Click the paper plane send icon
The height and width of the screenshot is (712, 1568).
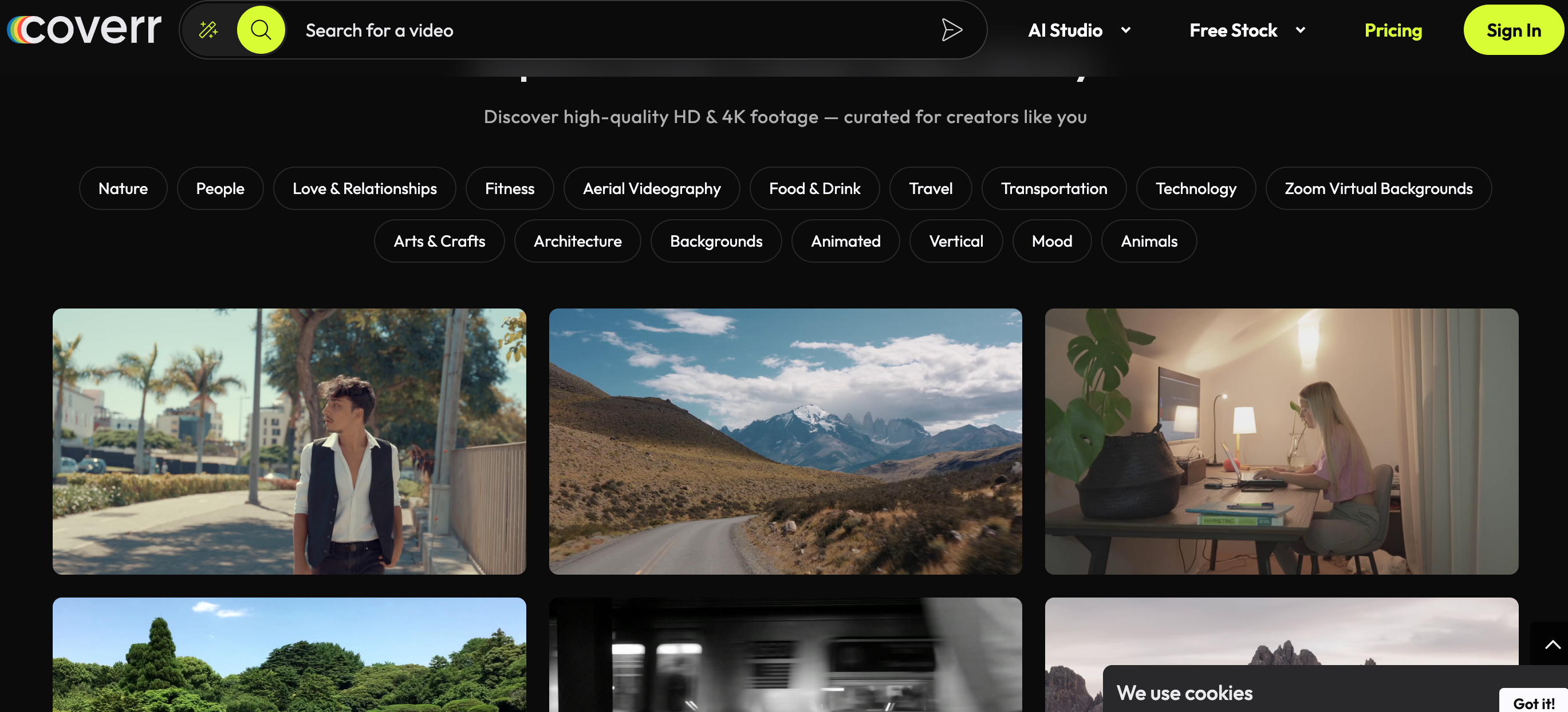tap(951, 30)
